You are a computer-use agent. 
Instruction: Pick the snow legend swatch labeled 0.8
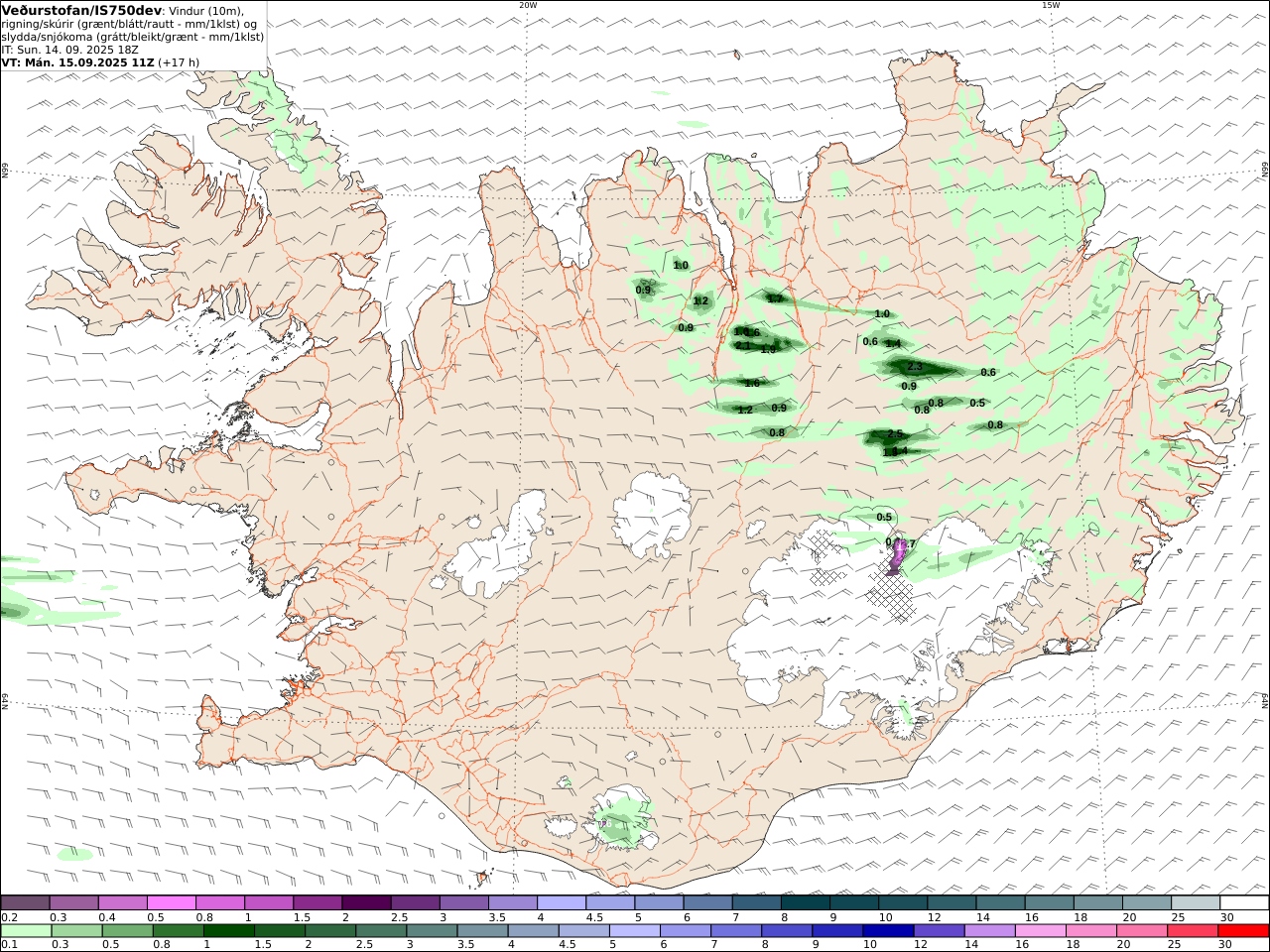pyautogui.click(x=219, y=903)
